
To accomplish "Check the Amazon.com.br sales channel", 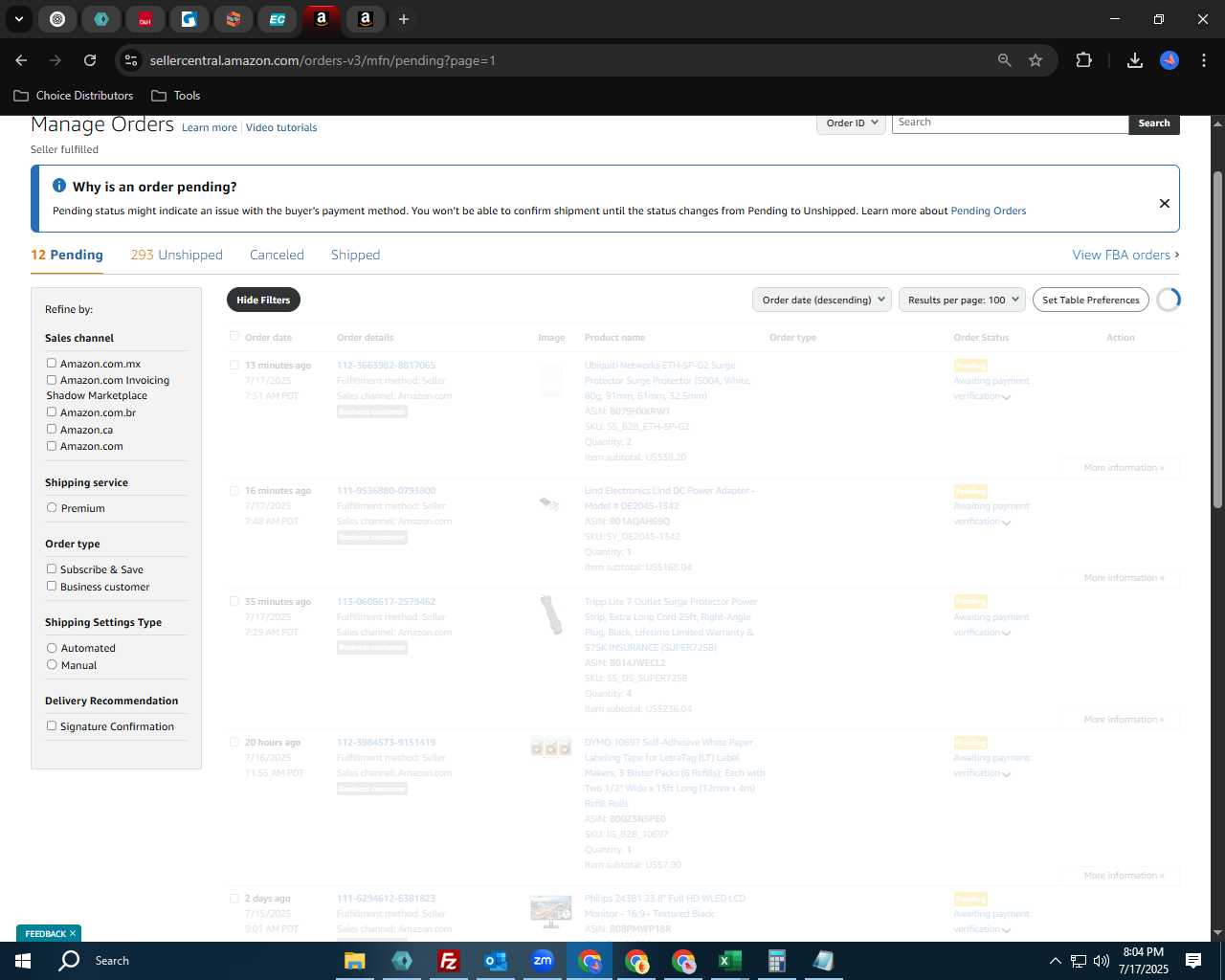I will tap(52, 412).
